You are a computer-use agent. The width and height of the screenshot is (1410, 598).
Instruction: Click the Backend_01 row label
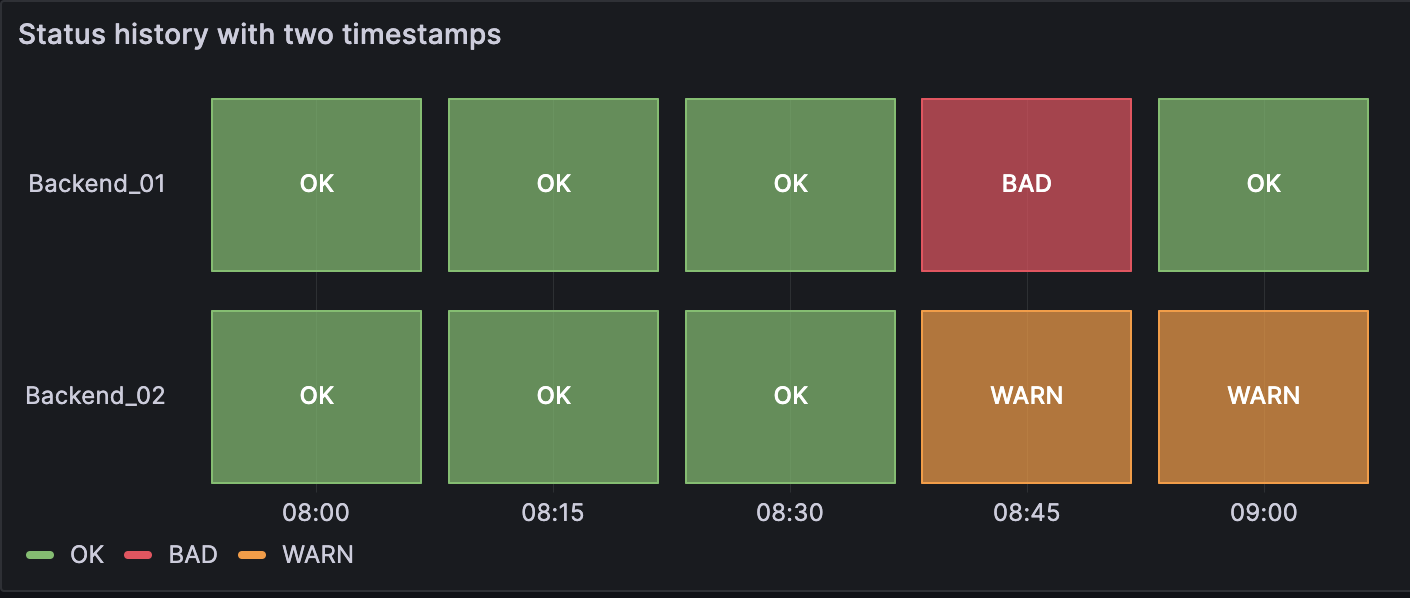[x=97, y=184]
